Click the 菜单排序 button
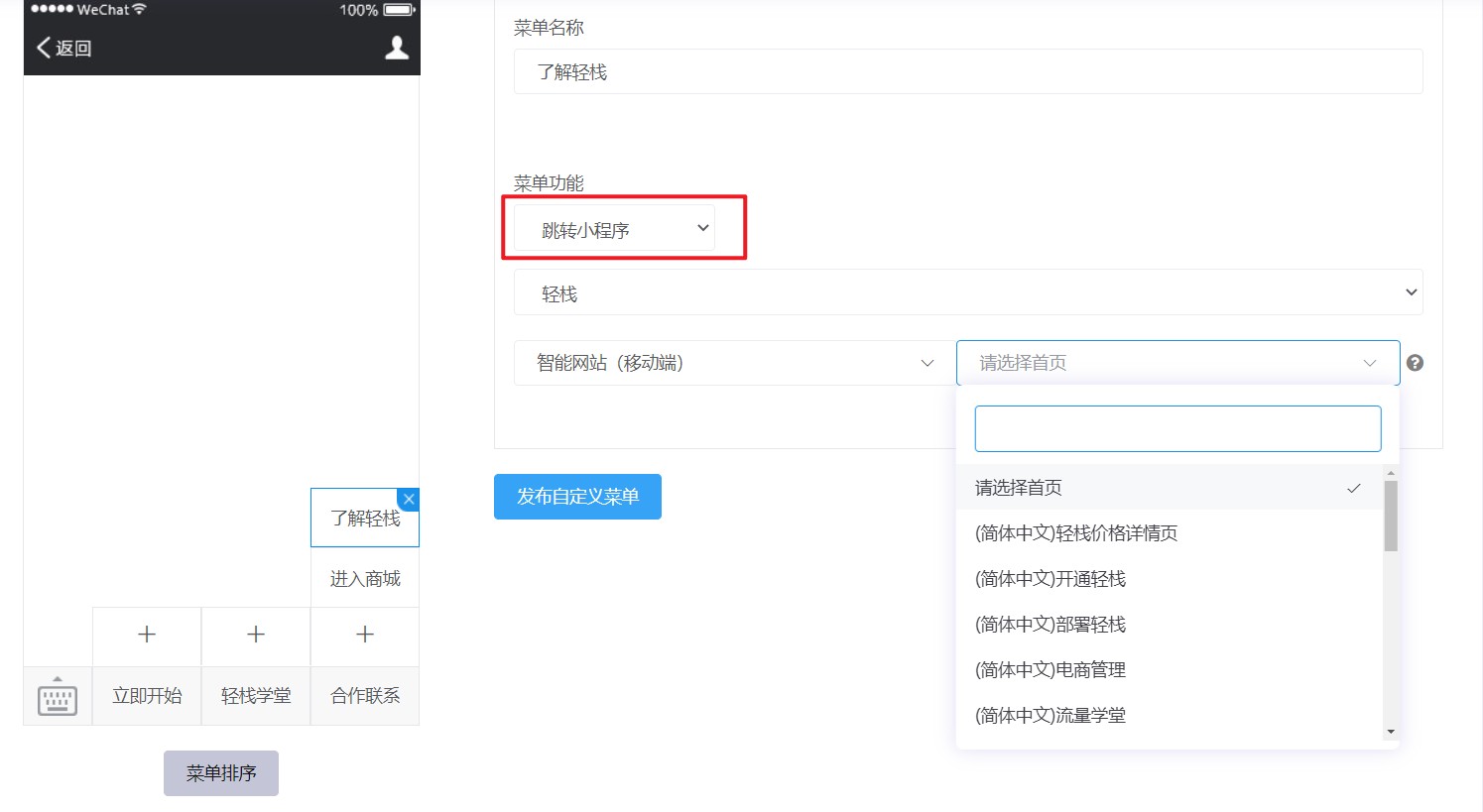1483x812 pixels. coord(221,773)
